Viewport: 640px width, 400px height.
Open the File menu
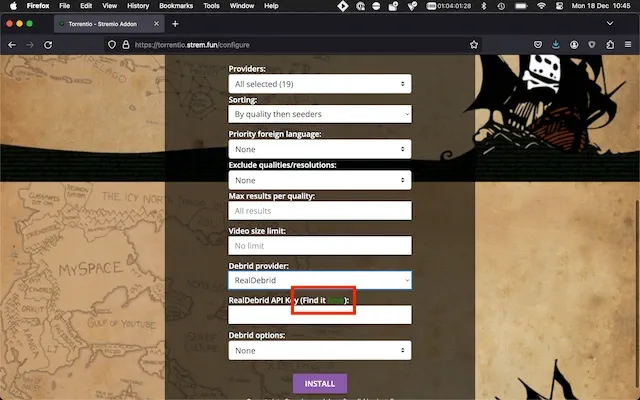point(64,6)
